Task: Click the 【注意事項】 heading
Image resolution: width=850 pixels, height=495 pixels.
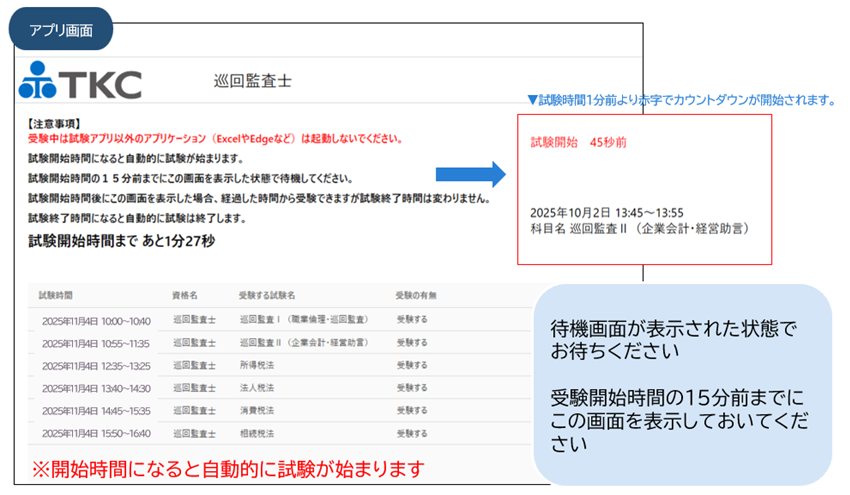Action: [54, 124]
